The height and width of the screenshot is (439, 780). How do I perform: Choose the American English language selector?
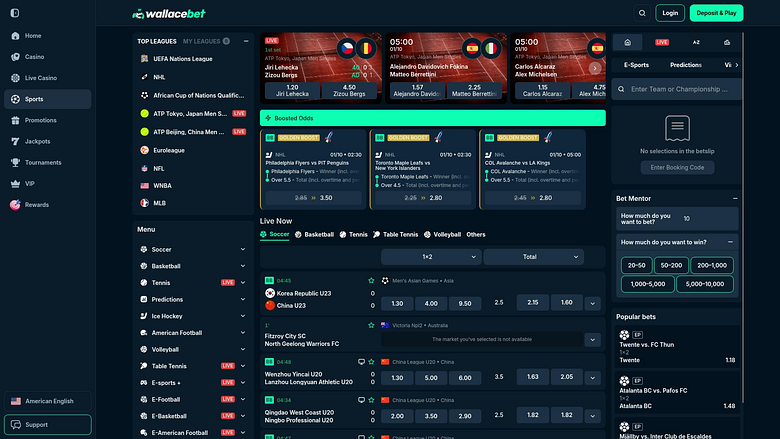pos(48,401)
